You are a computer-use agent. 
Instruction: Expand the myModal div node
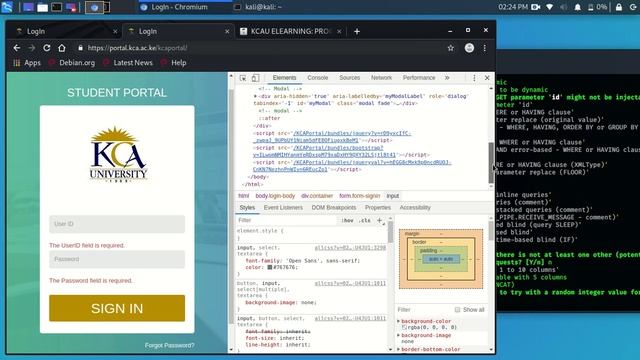pos(256,96)
